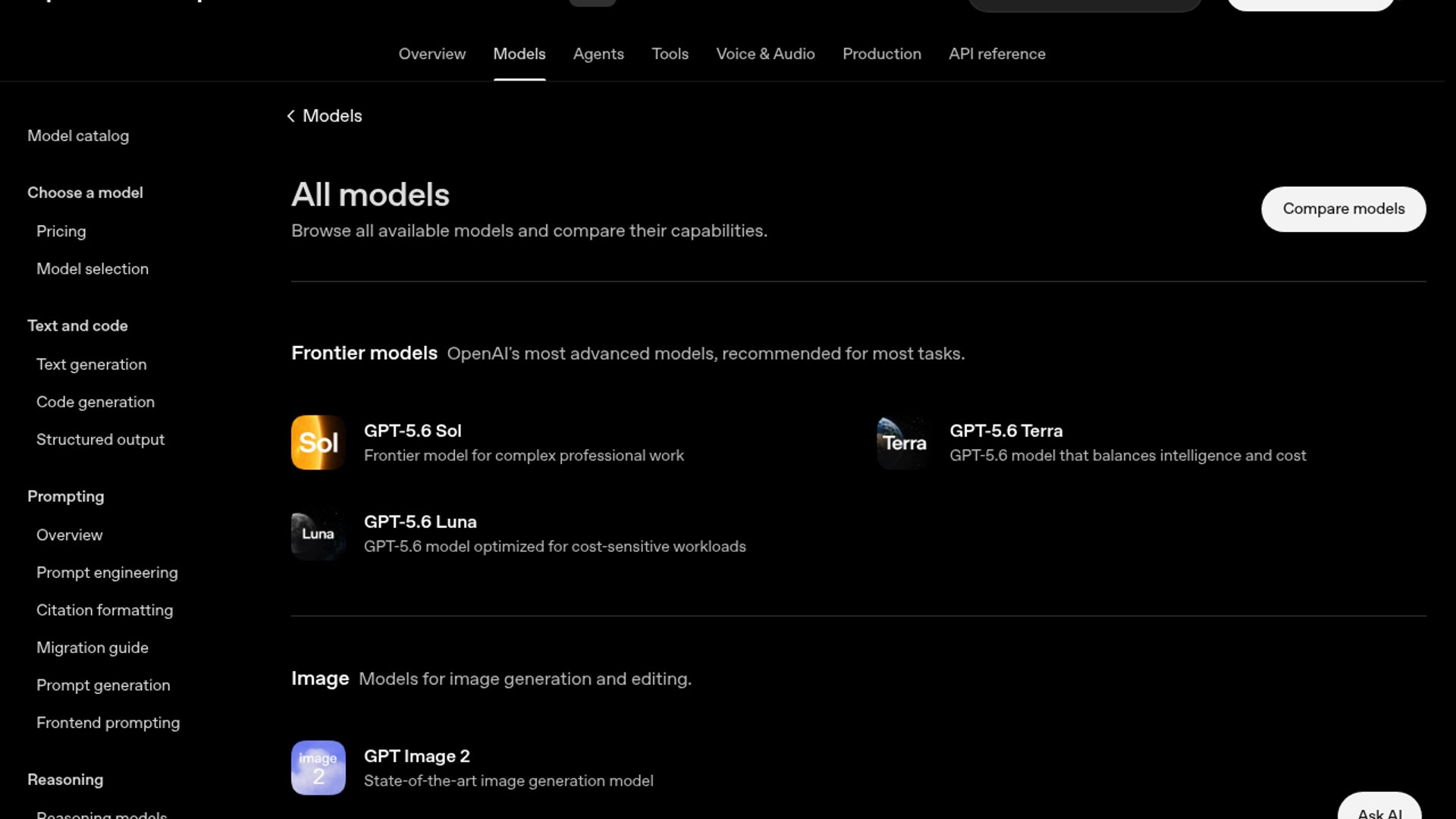Open the Overview tab in top navigation
The image size is (1456, 819).
[x=432, y=54]
